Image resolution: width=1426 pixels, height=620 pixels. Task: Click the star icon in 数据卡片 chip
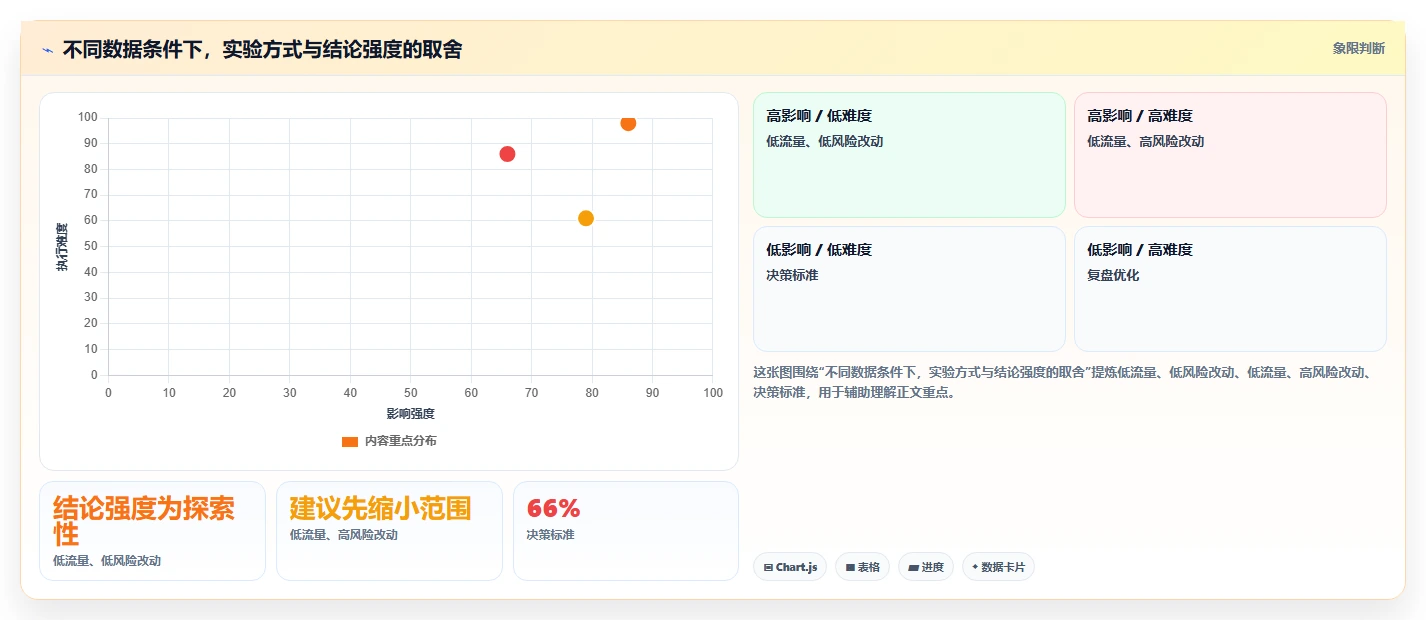pyautogui.click(x=975, y=567)
